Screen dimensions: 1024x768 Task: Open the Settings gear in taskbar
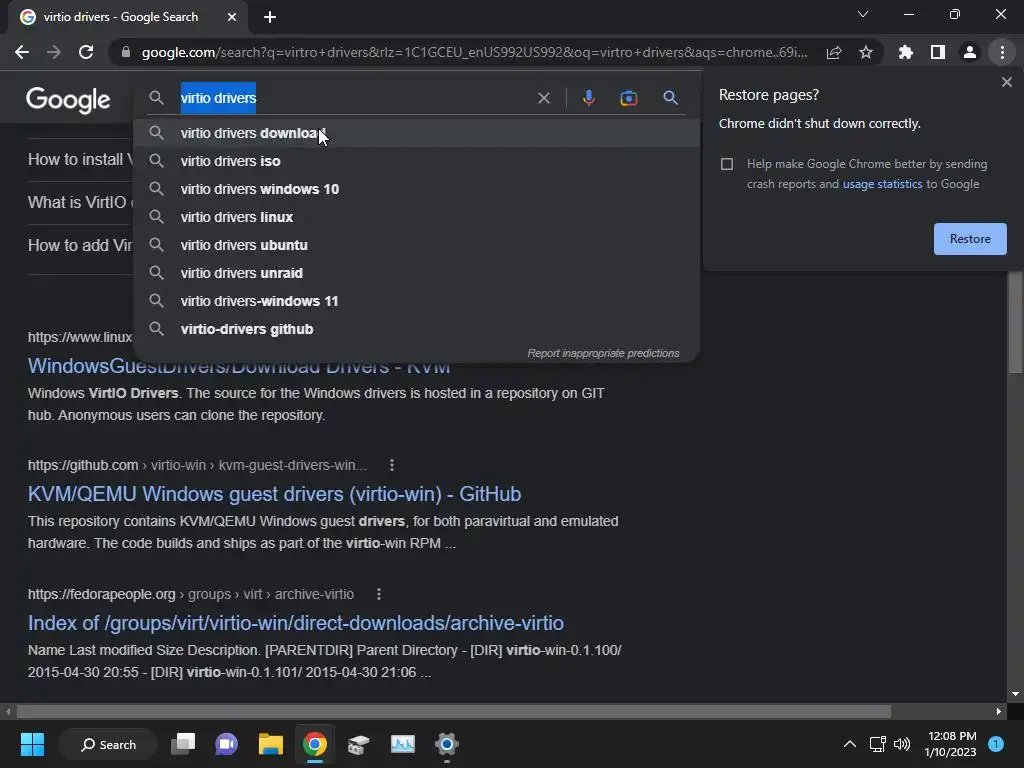click(447, 744)
